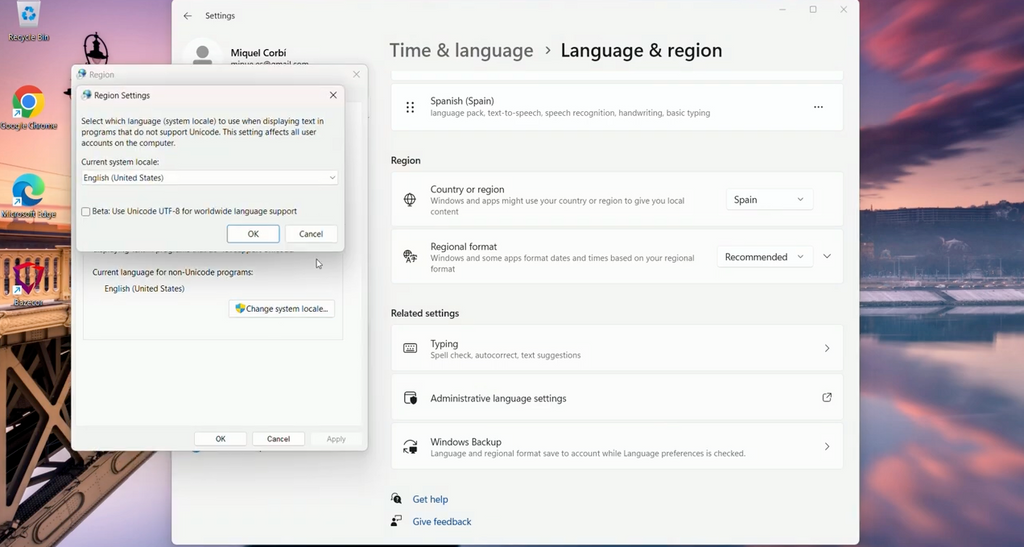Screen dimensions: 1024x547
Task: Open the Country or region Spain dropdown
Action: click(768, 200)
